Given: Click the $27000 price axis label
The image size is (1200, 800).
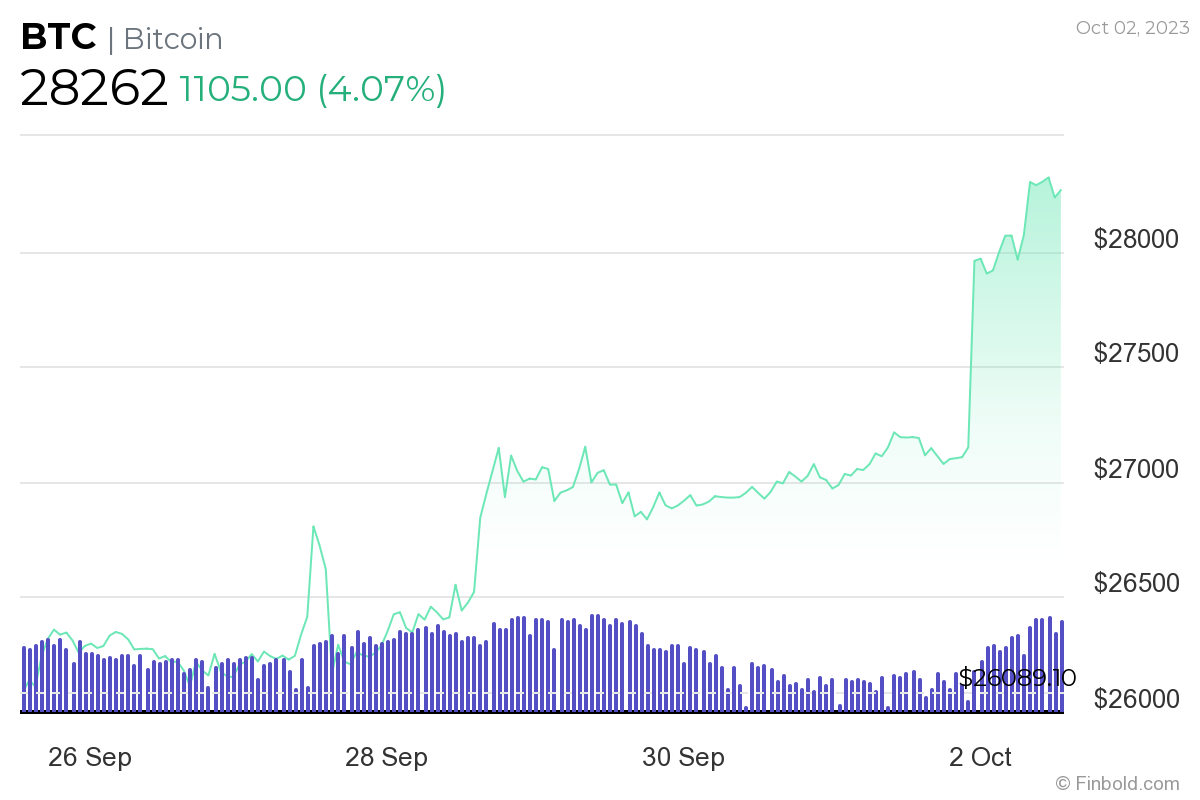Looking at the screenshot, I should [1136, 468].
